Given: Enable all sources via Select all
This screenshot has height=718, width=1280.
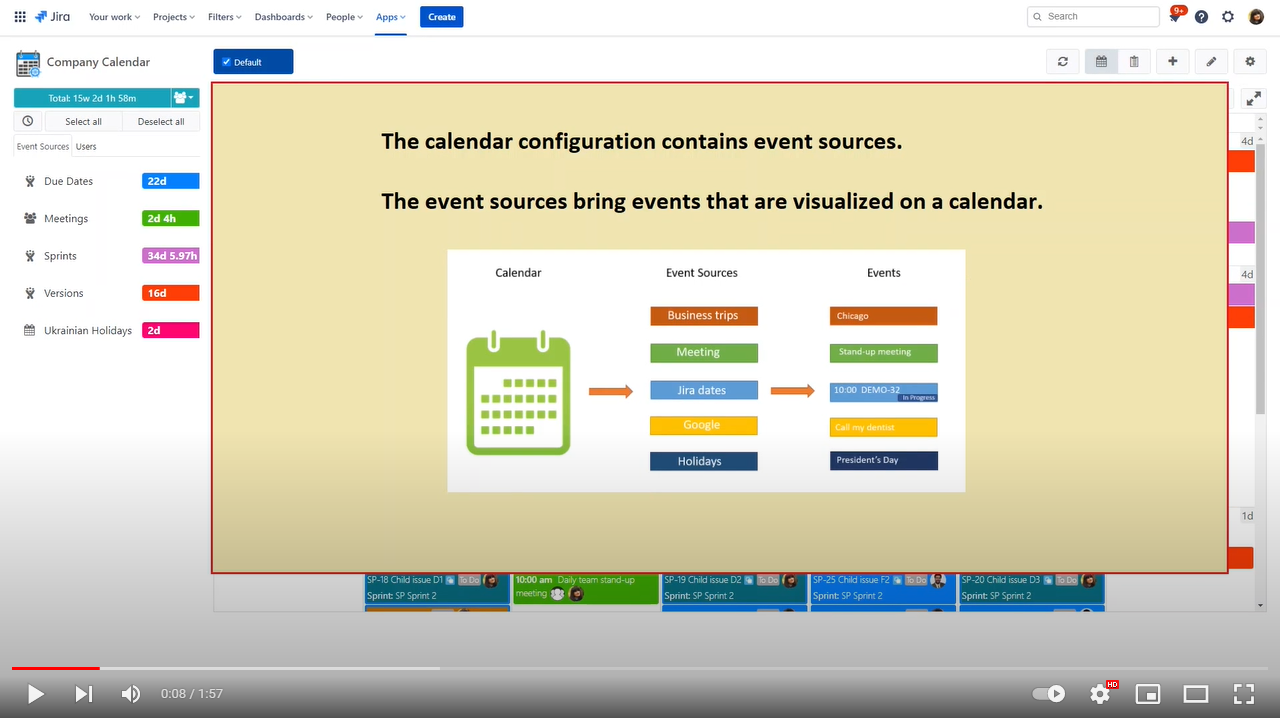Looking at the screenshot, I should click(x=84, y=120).
